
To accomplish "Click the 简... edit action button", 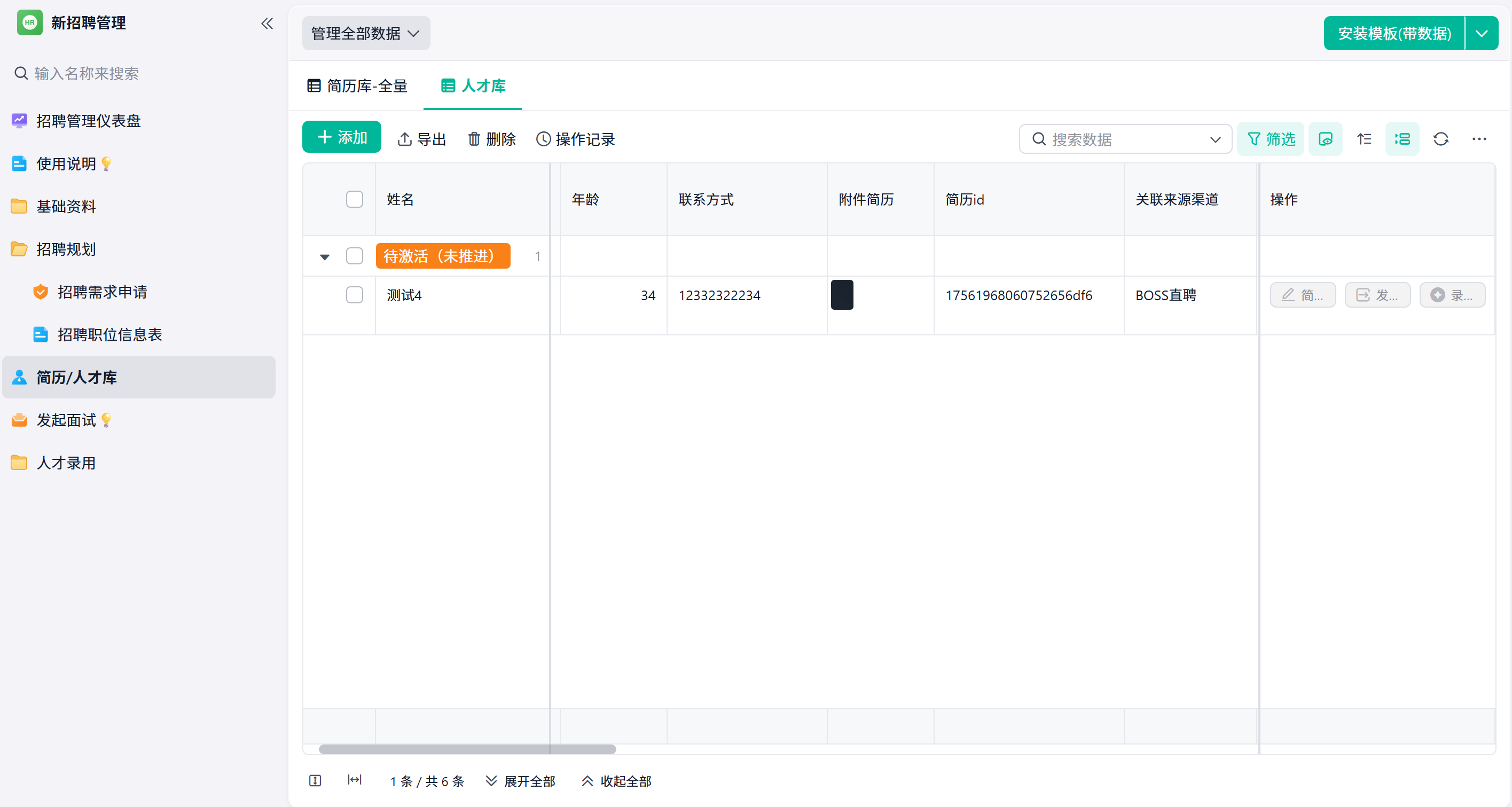I will click(x=1303, y=295).
